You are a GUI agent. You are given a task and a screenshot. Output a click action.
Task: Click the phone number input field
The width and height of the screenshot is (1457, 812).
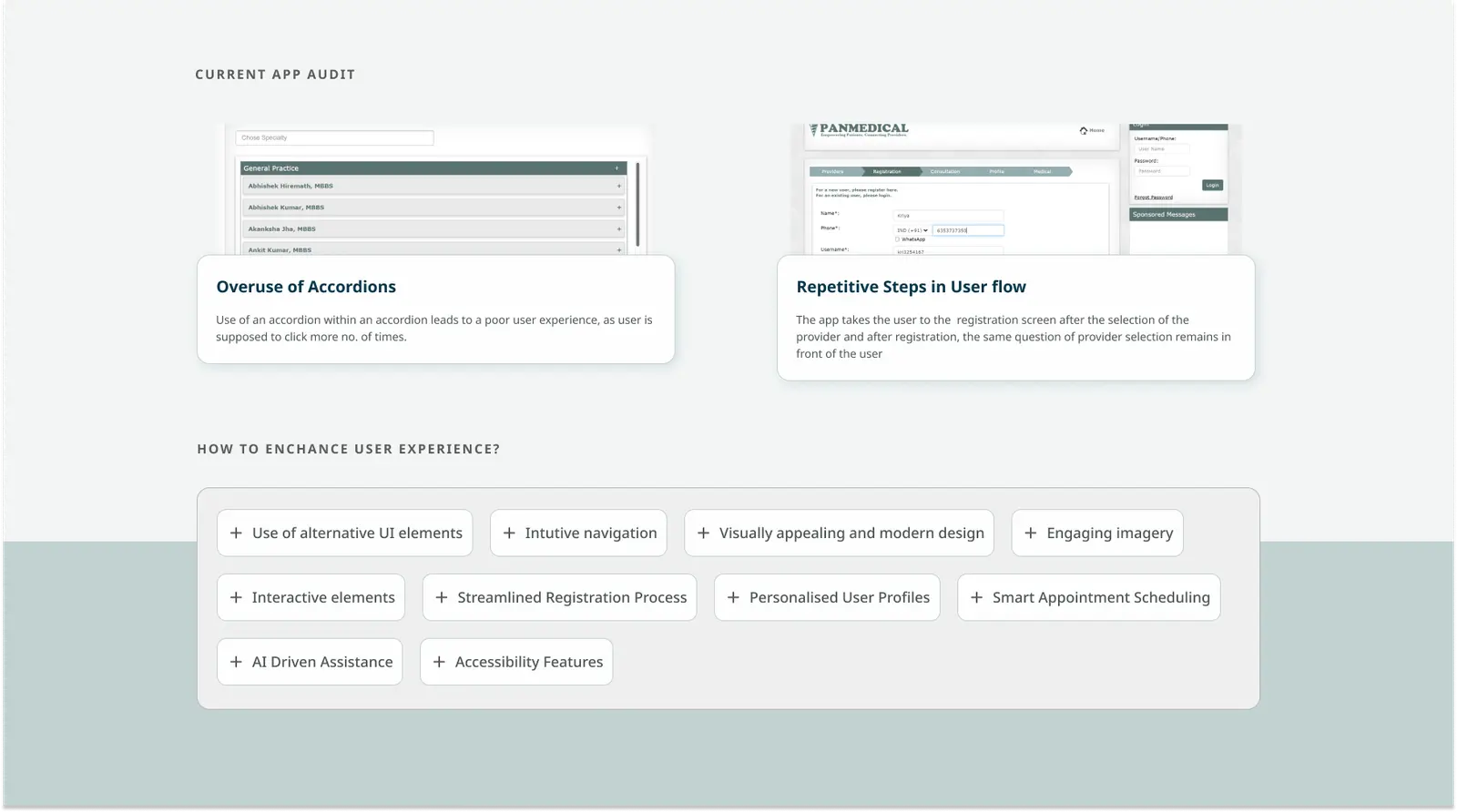click(x=968, y=230)
